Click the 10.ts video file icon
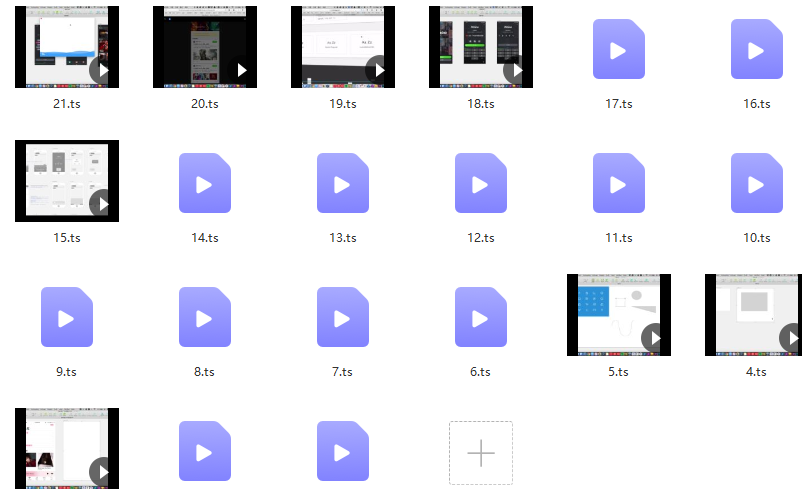 pyautogui.click(x=756, y=183)
